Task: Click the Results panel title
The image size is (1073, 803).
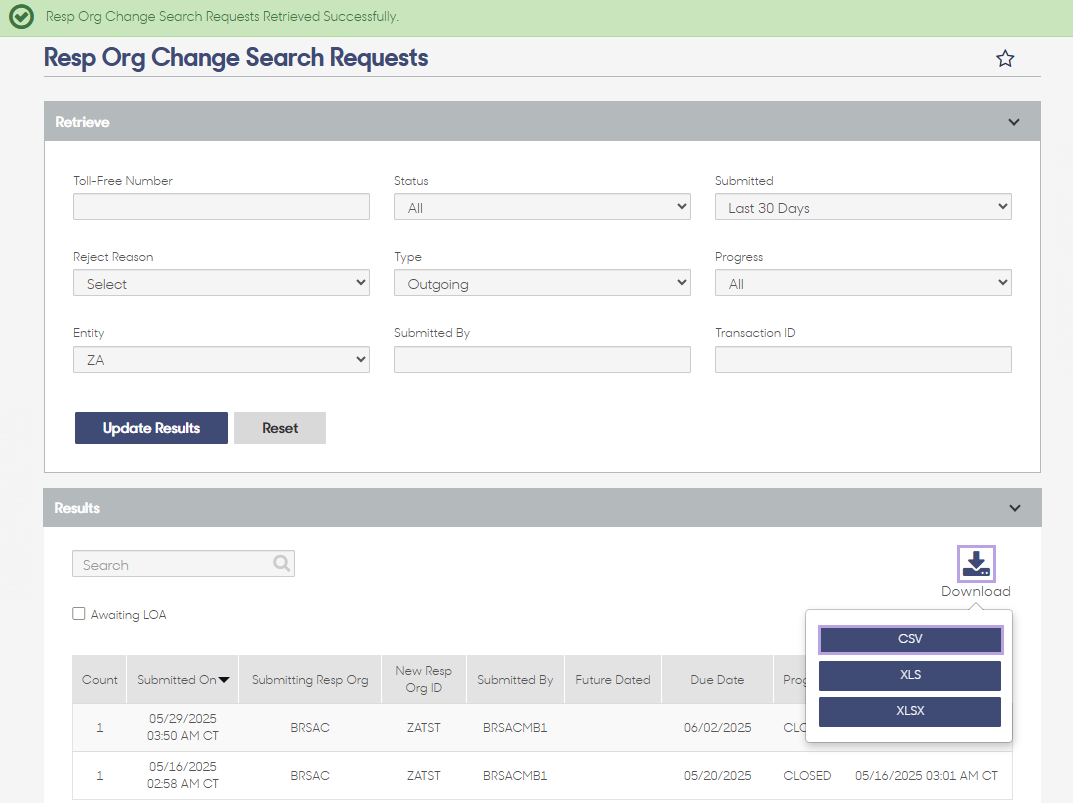Action: (77, 508)
